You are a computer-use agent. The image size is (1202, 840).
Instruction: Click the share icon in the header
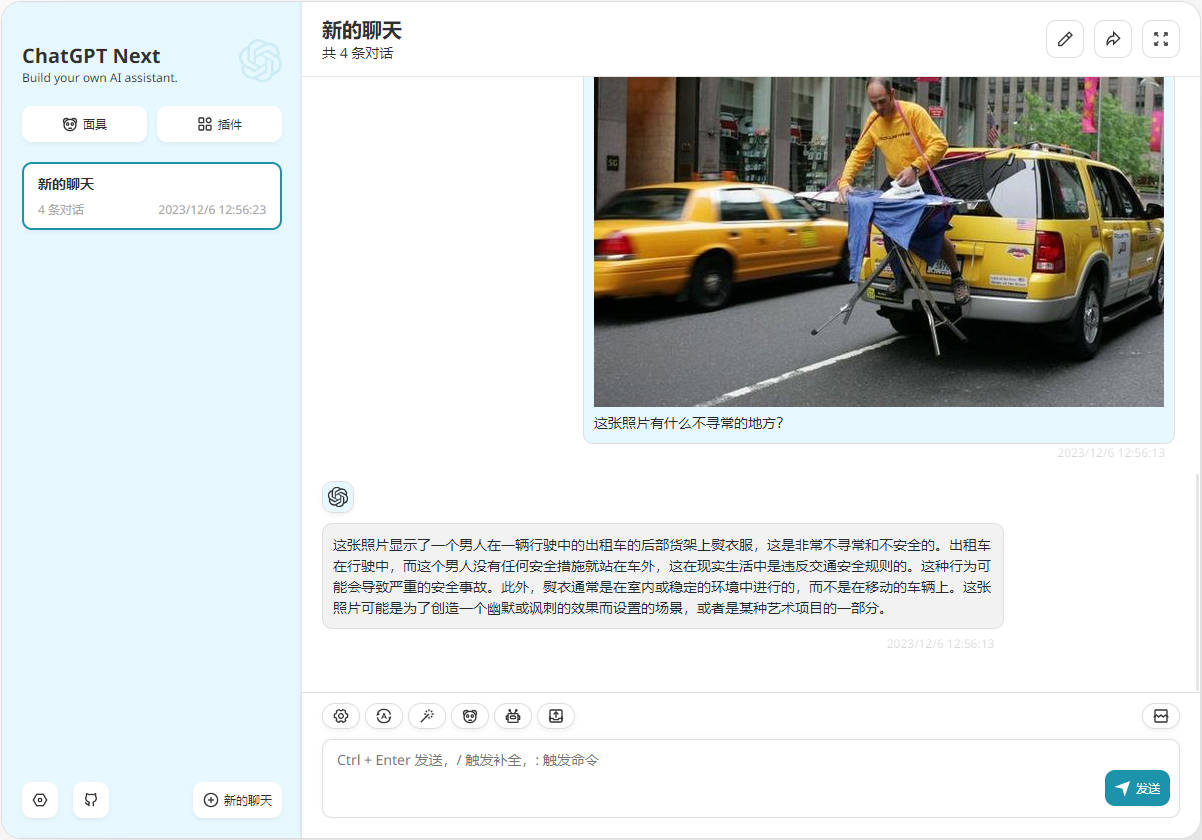point(1112,39)
